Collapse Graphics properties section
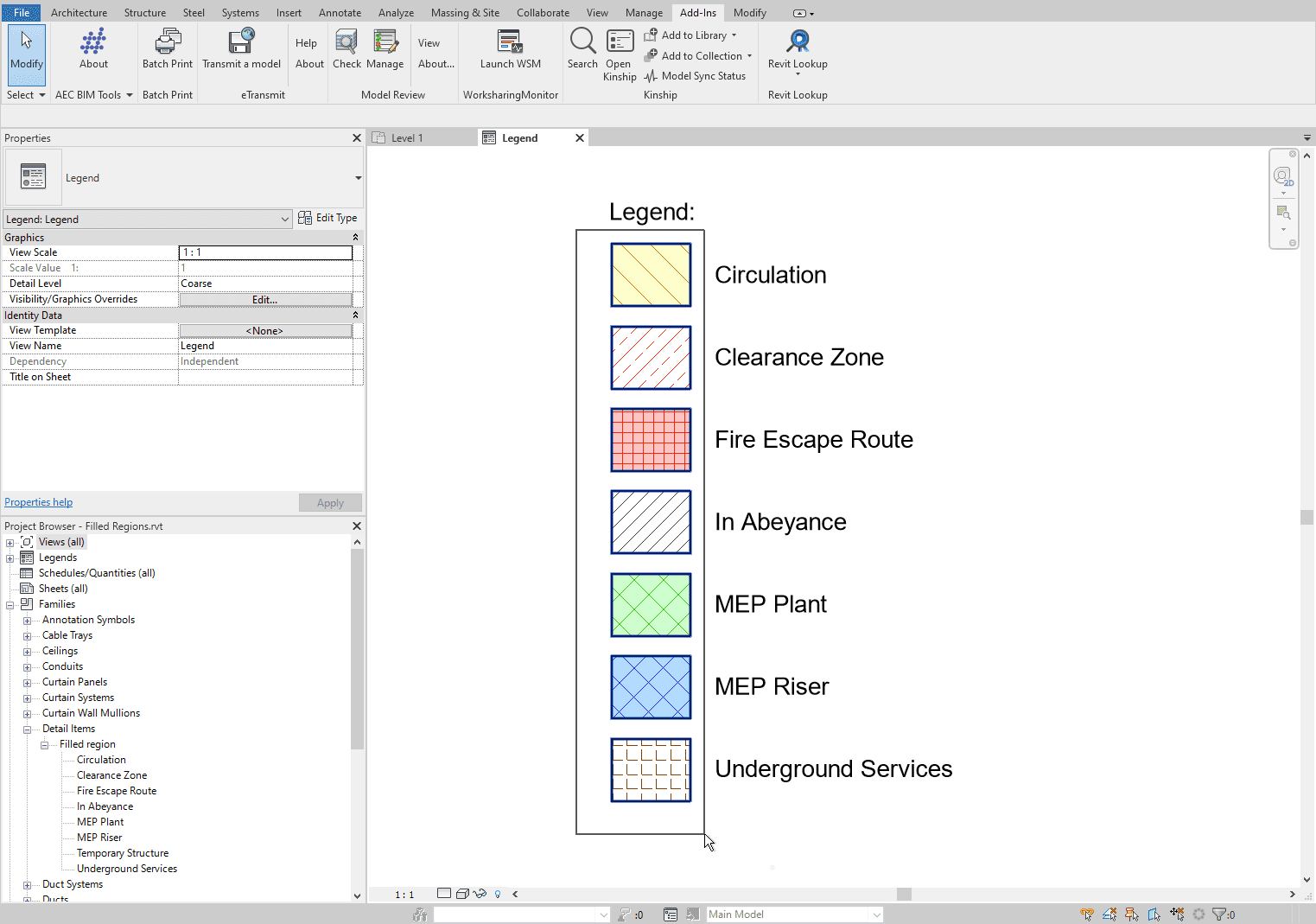 point(355,238)
